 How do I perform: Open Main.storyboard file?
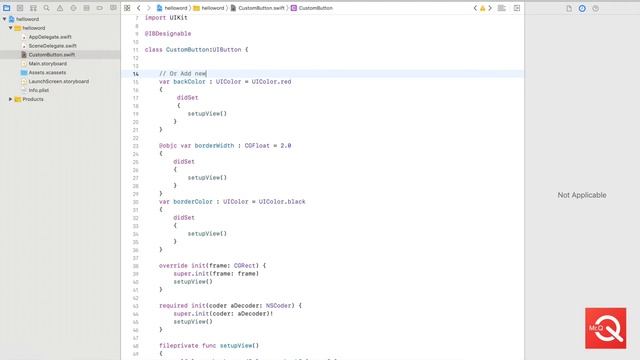point(47,64)
